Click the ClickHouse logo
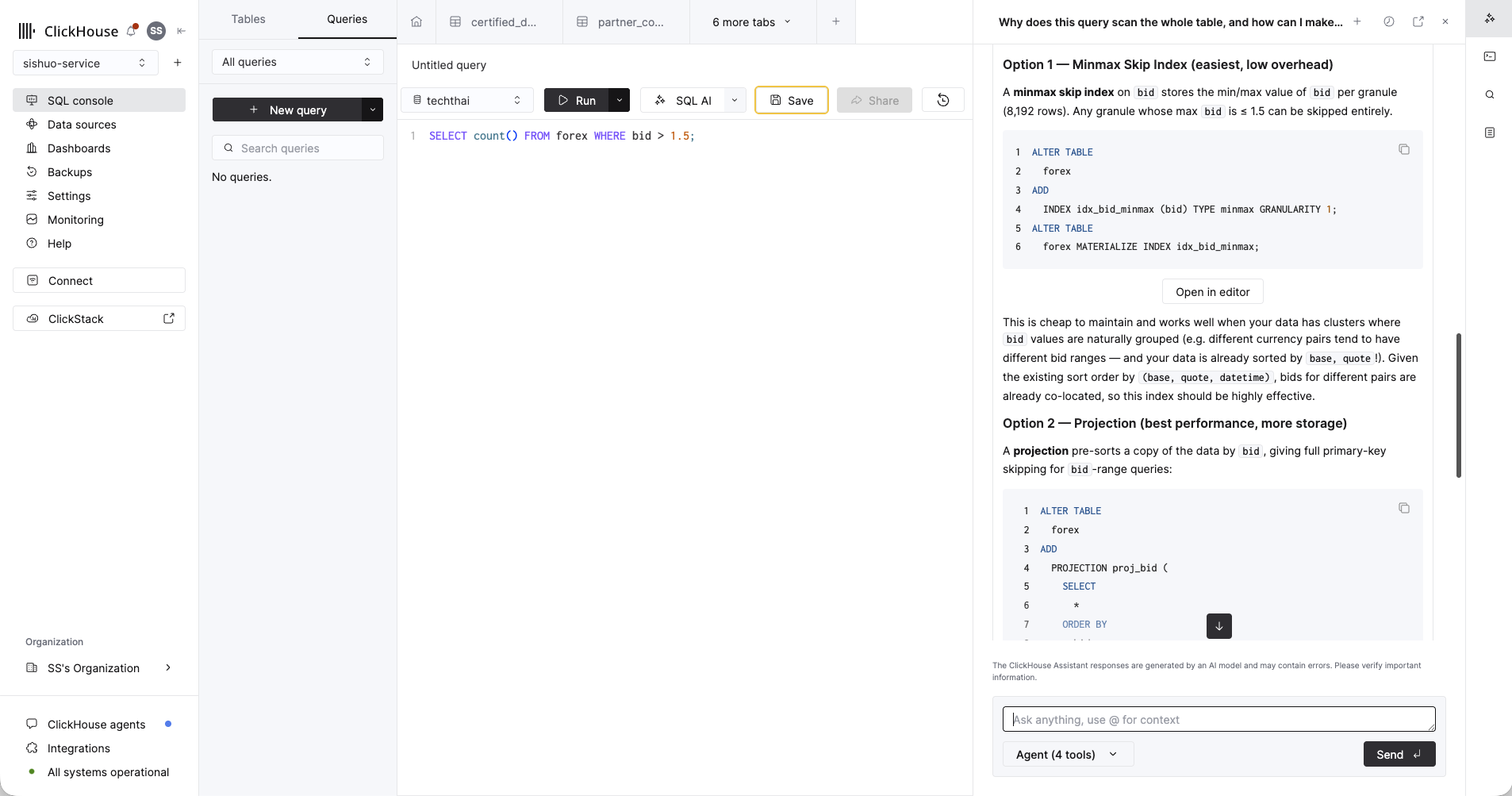 coord(67,31)
